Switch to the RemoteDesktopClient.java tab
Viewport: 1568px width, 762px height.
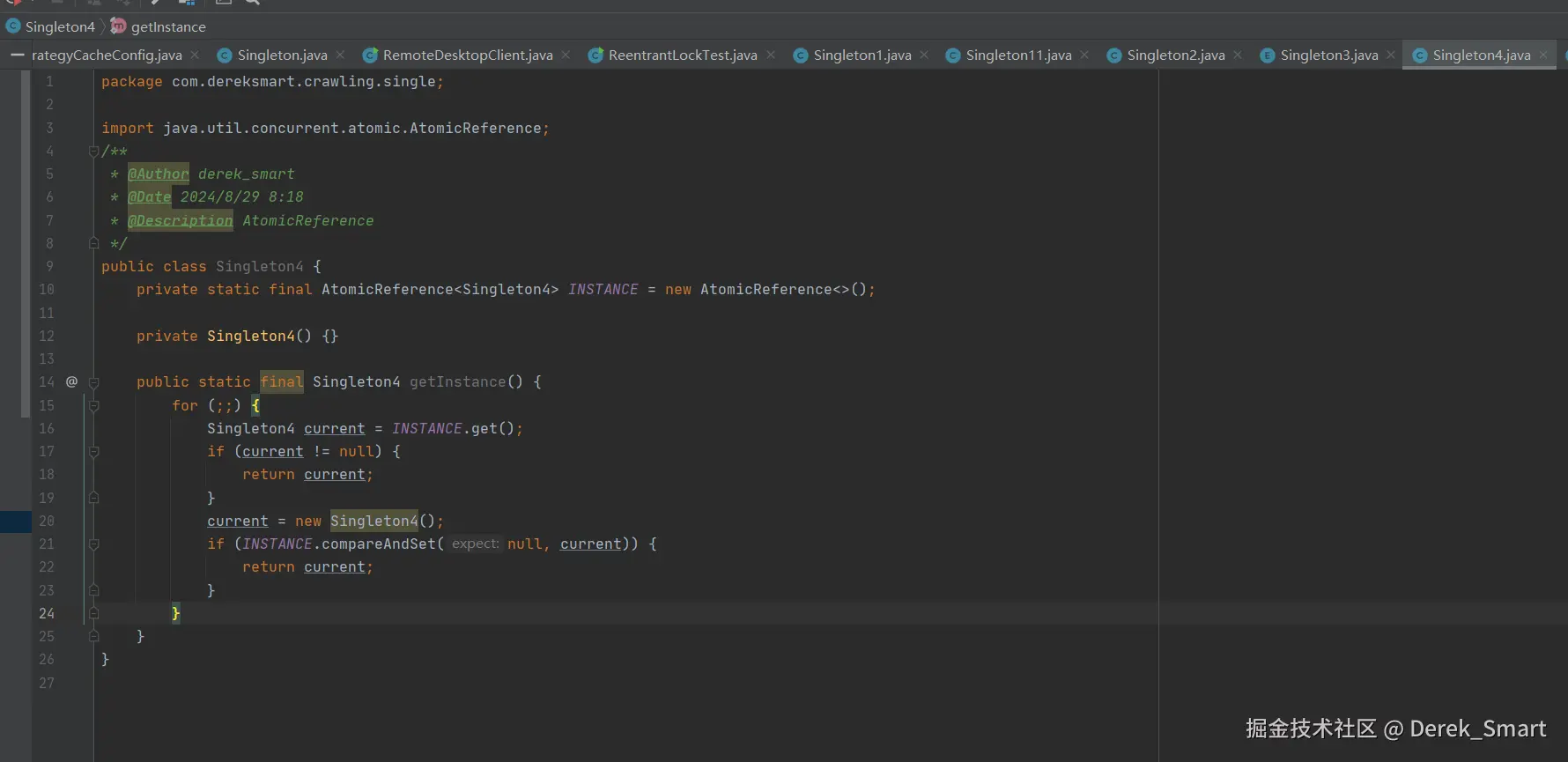[468, 55]
